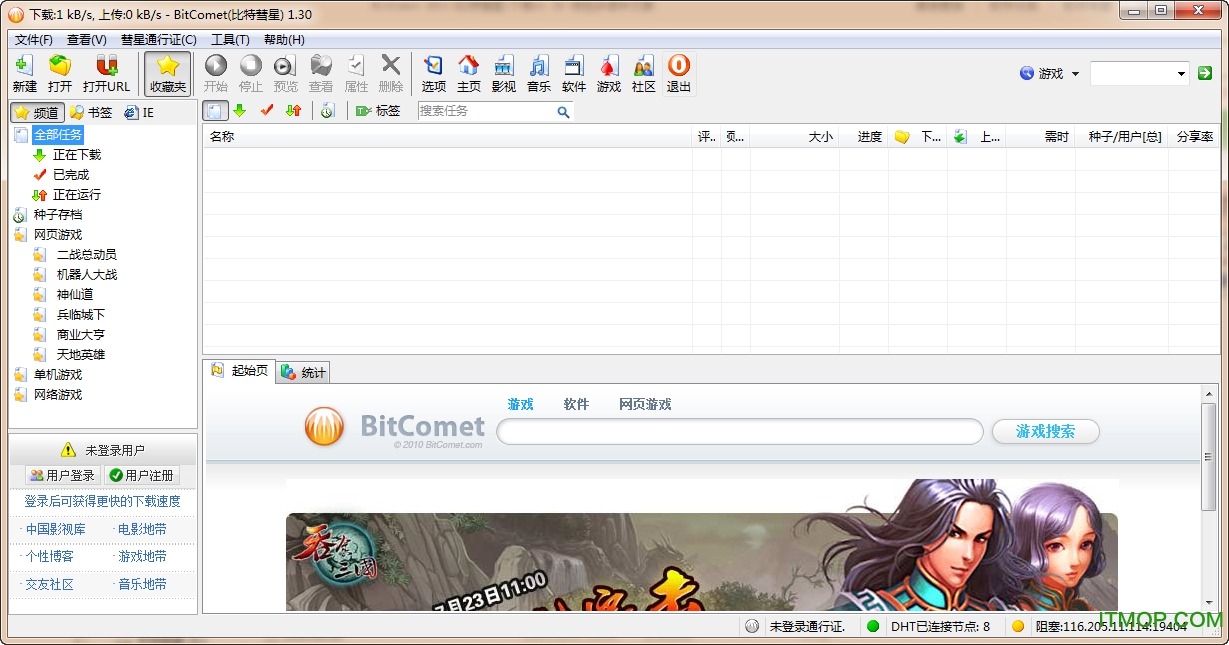
Task: Open the top-right search combo box arrow
Action: (1181, 73)
